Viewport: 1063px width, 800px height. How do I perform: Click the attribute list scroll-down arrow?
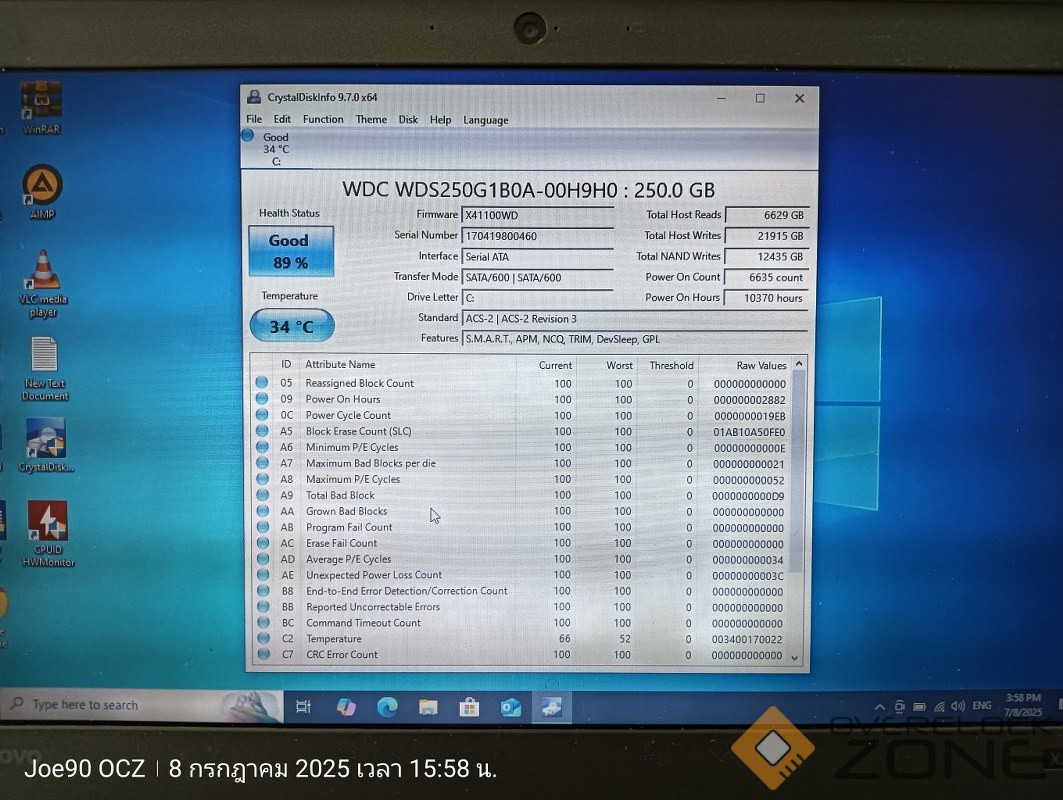click(795, 657)
